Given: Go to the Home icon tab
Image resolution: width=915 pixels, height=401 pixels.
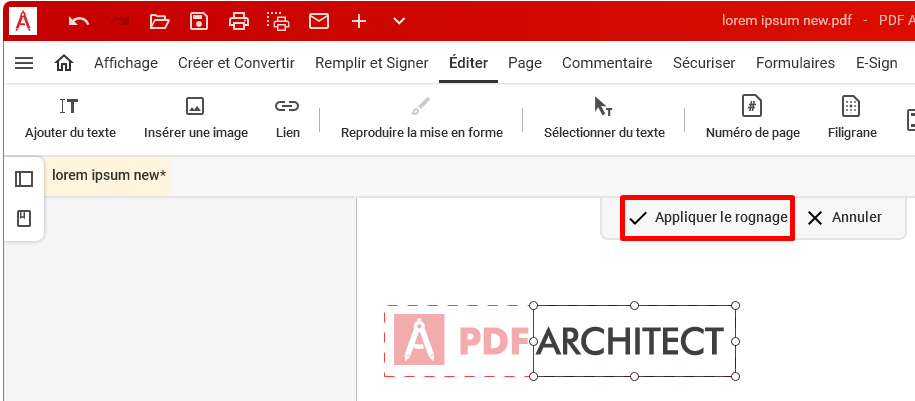Looking at the screenshot, I should click(x=64, y=63).
